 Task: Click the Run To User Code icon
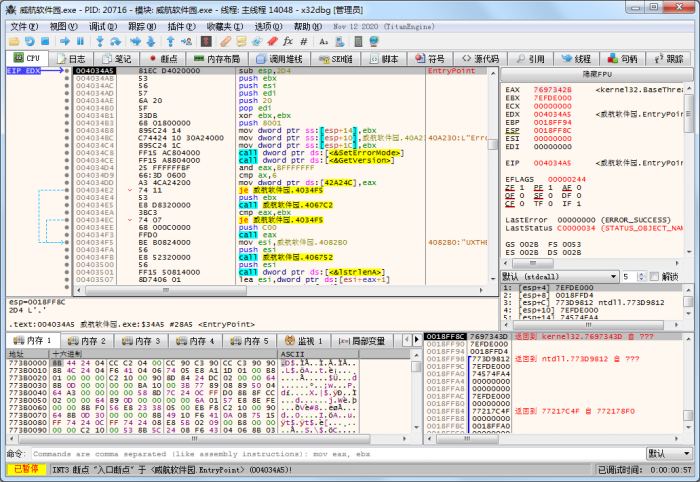(x=186, y=42)
